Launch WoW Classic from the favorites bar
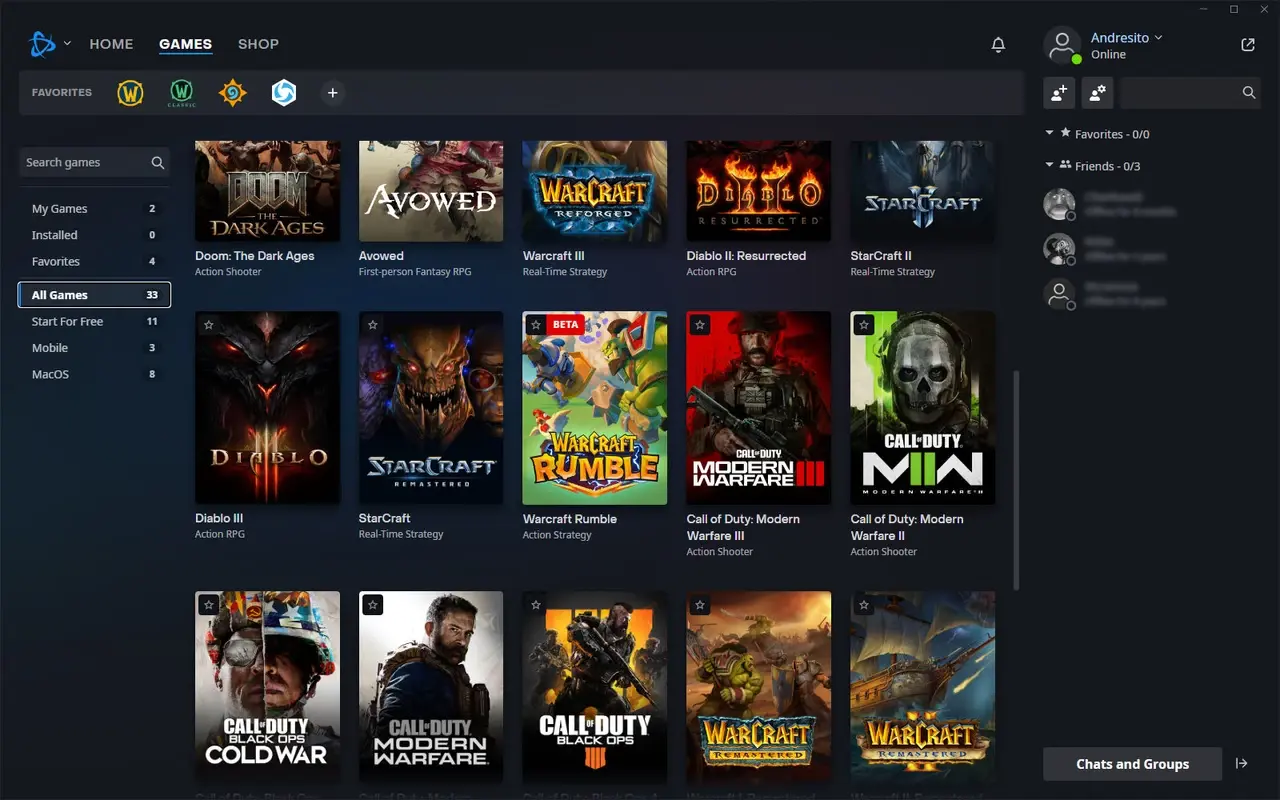Image resolution: width=1280 pixels, height=800 pixels. pos(181,92)
